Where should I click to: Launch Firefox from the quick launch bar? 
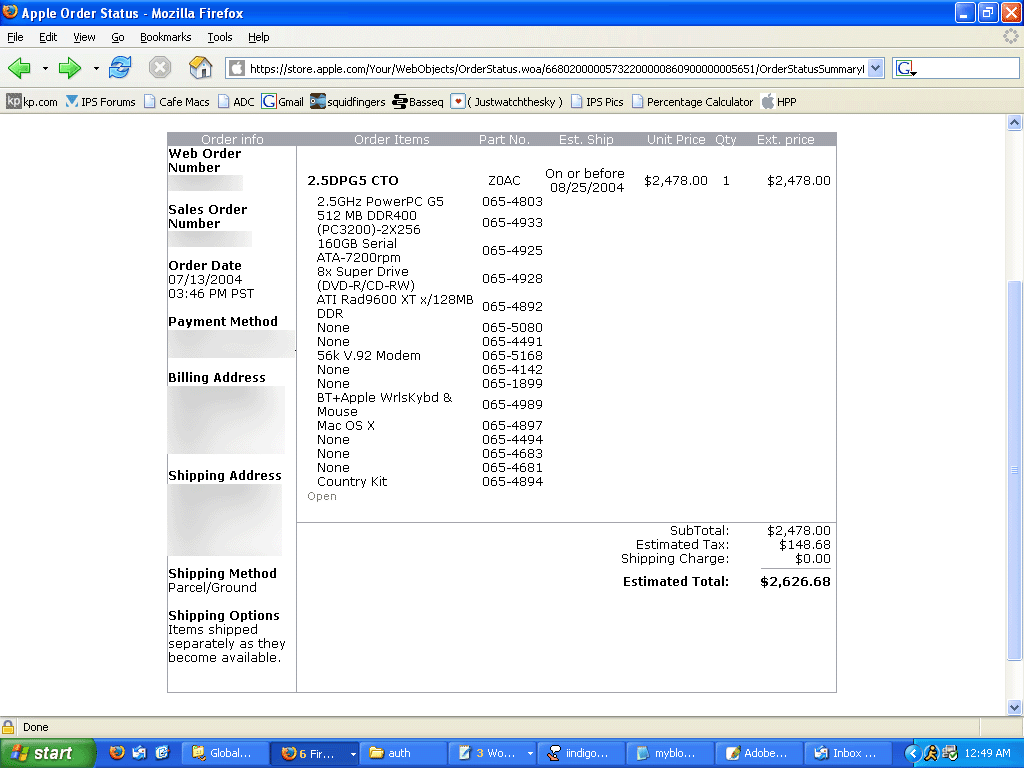click(117, 753)
